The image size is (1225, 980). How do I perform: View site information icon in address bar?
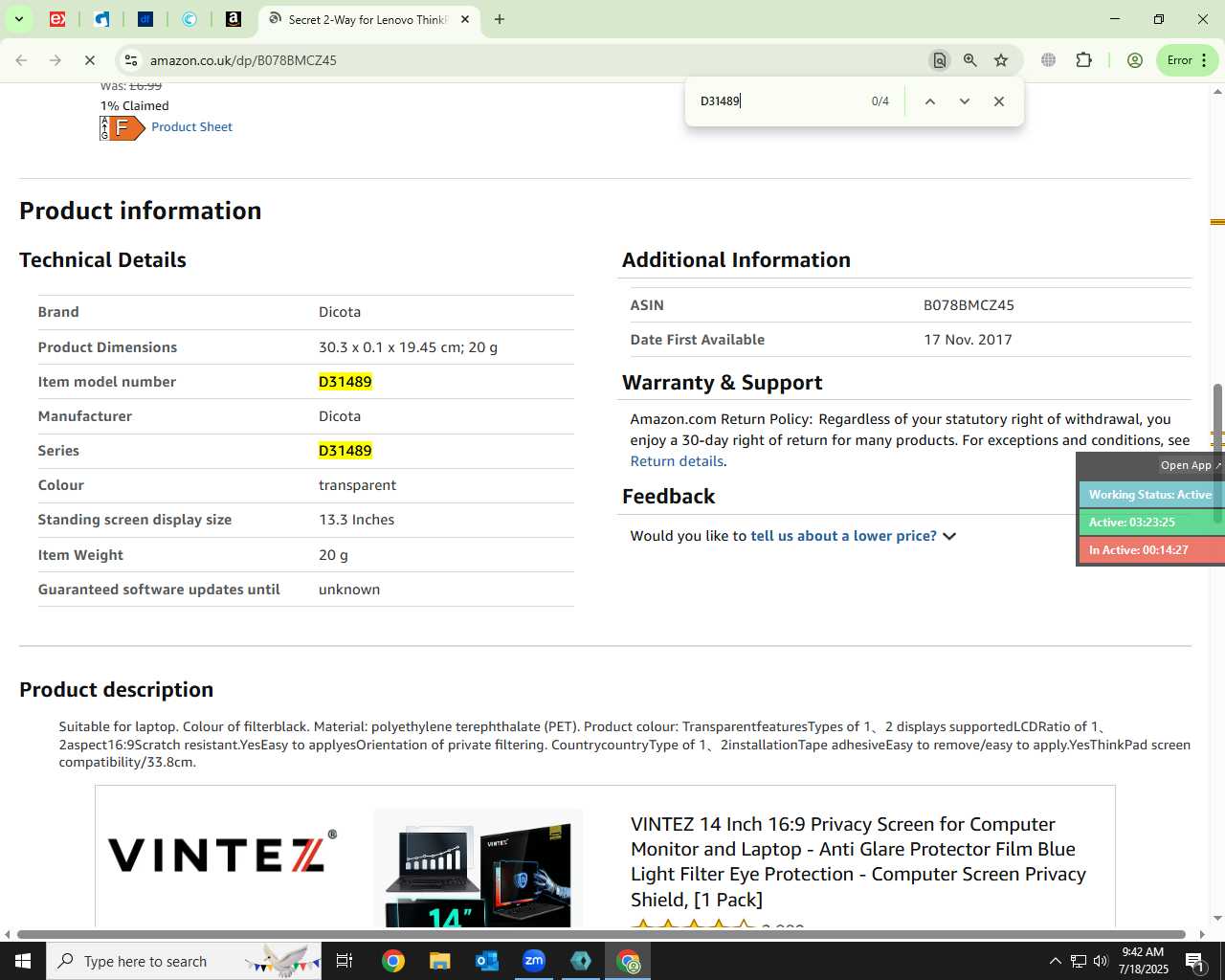click(x=130, y=60)
